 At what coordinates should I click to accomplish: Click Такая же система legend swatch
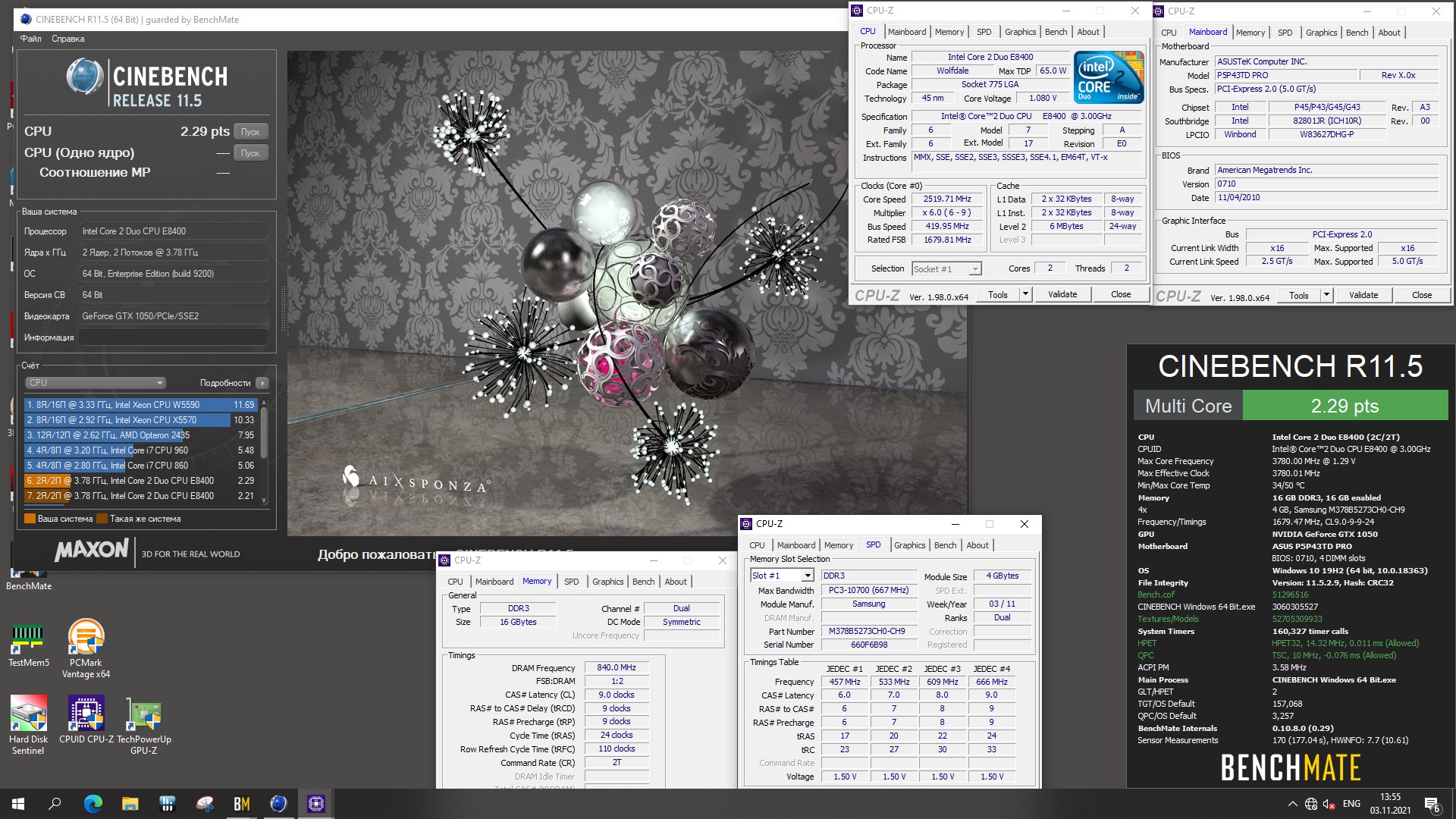[x=102, y=519]
